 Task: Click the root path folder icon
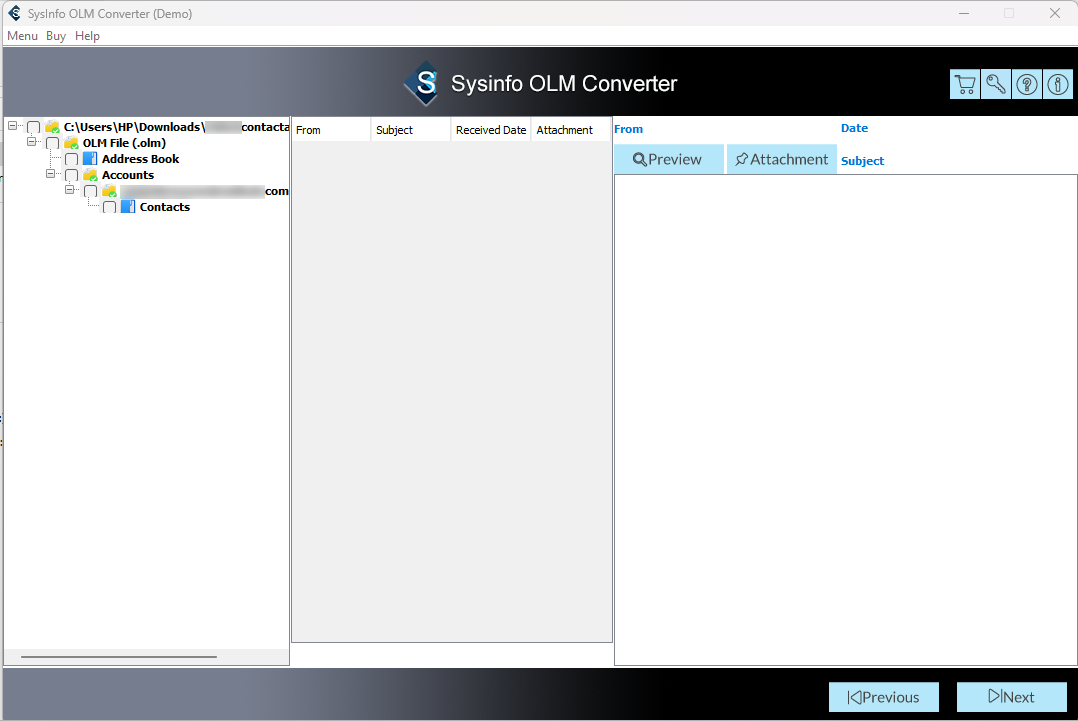pos(52,127)
